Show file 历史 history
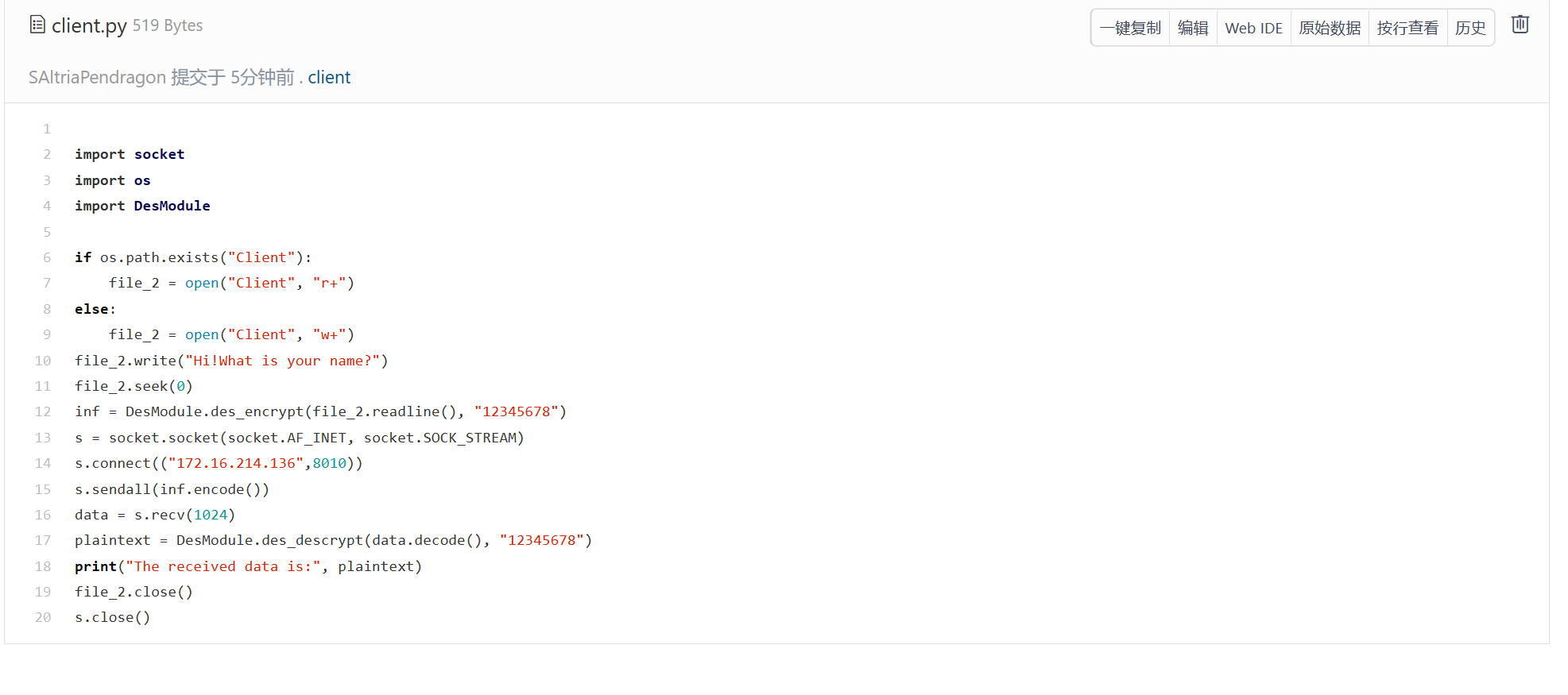The height and width of the screenshot is (695, 1568). coord(1469,28)
